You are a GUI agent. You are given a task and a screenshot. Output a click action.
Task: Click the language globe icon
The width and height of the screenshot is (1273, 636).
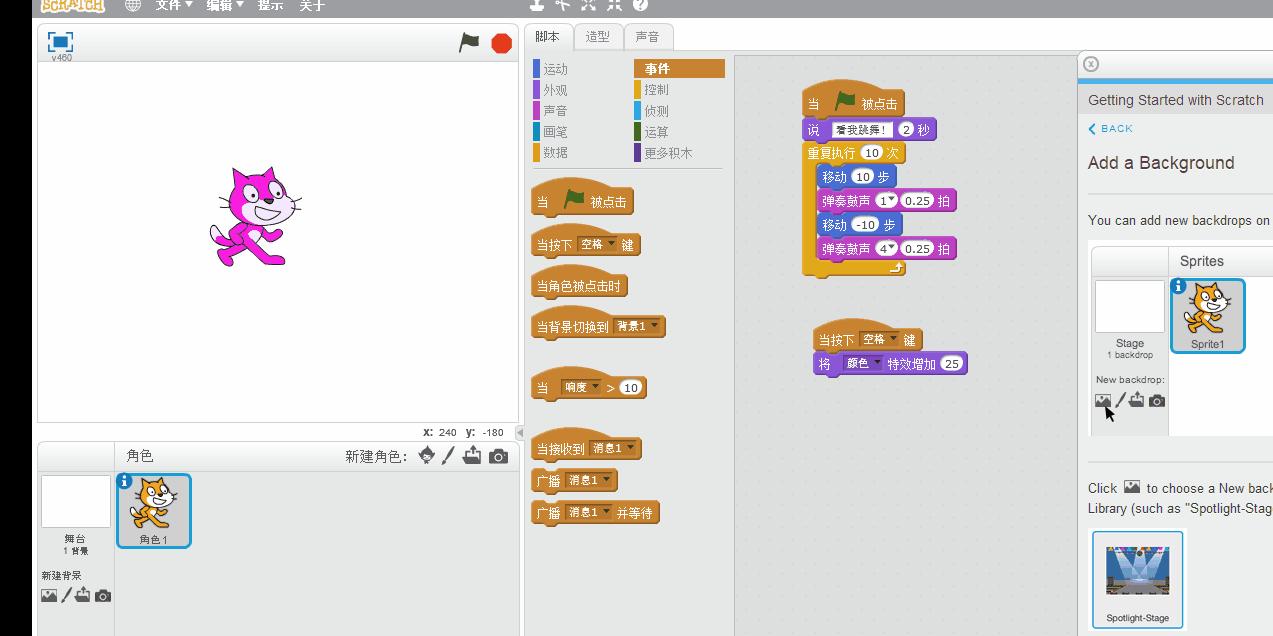(x=133, y=4)
